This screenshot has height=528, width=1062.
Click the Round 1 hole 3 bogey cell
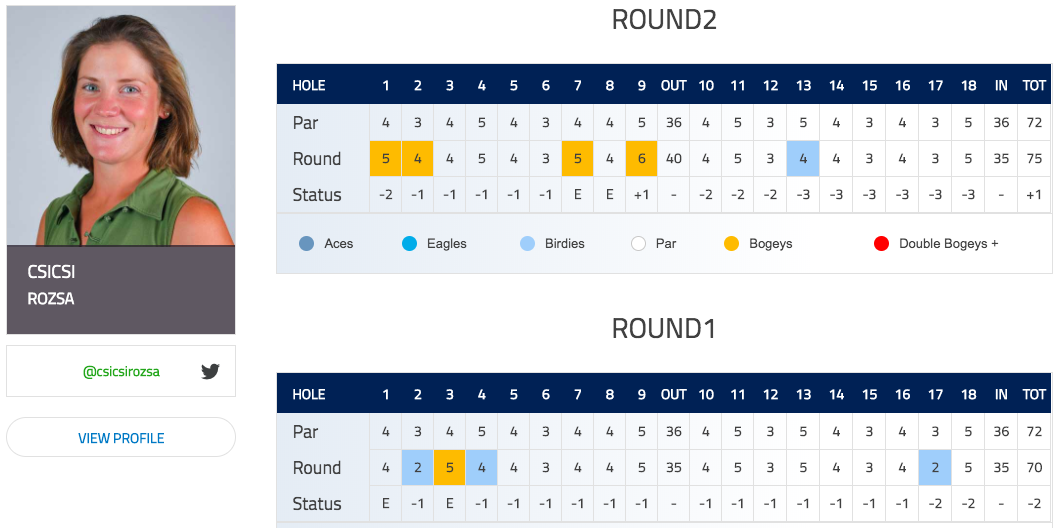449,468
